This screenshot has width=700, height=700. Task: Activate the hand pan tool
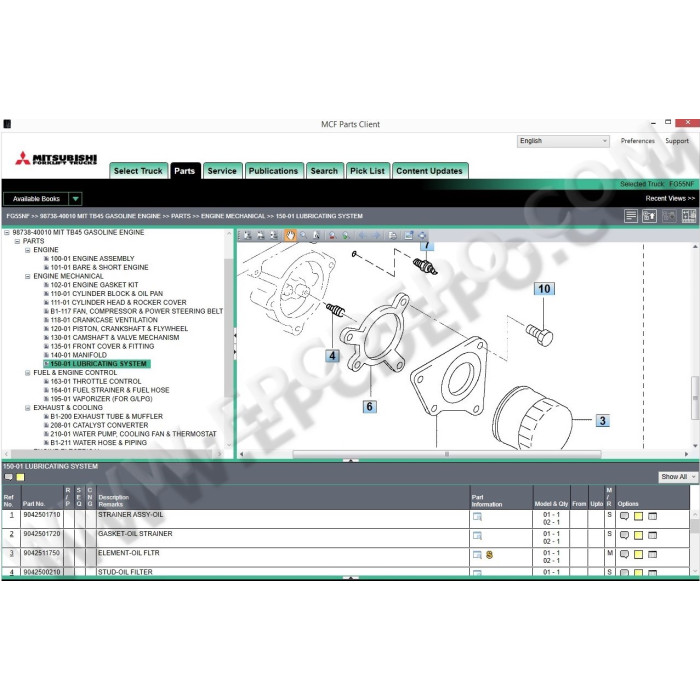click(290, 235)
